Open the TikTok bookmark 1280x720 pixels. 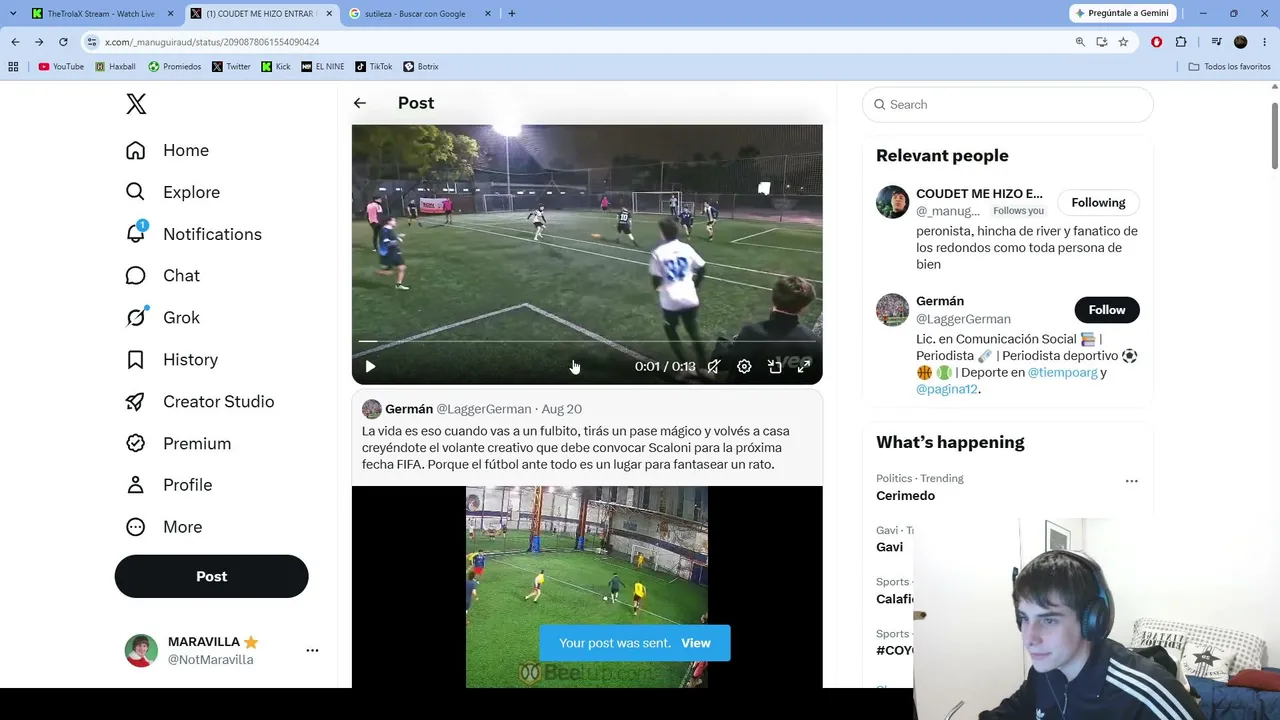pos(374,67)
